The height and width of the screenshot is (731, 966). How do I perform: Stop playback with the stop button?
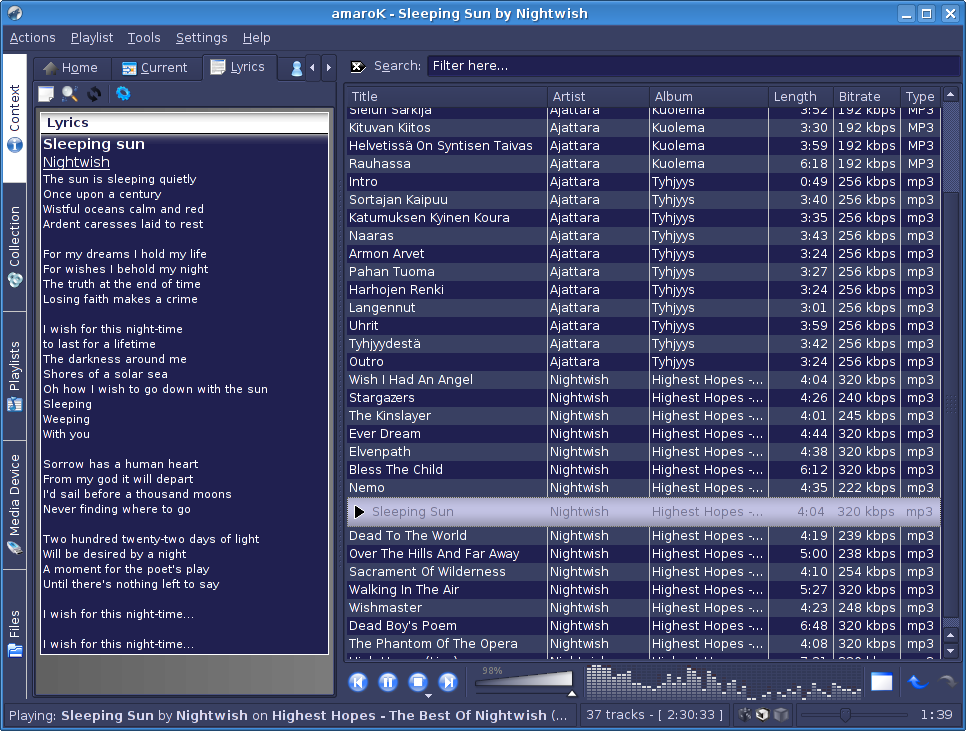[418, 682]
